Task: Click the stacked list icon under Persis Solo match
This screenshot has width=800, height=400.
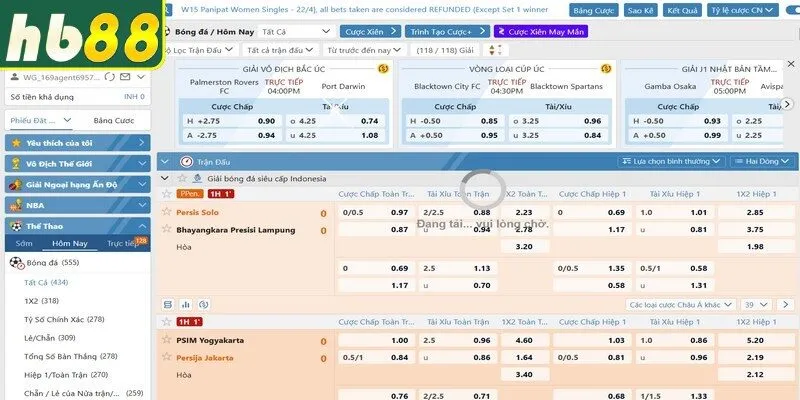Action: [168, 305]
